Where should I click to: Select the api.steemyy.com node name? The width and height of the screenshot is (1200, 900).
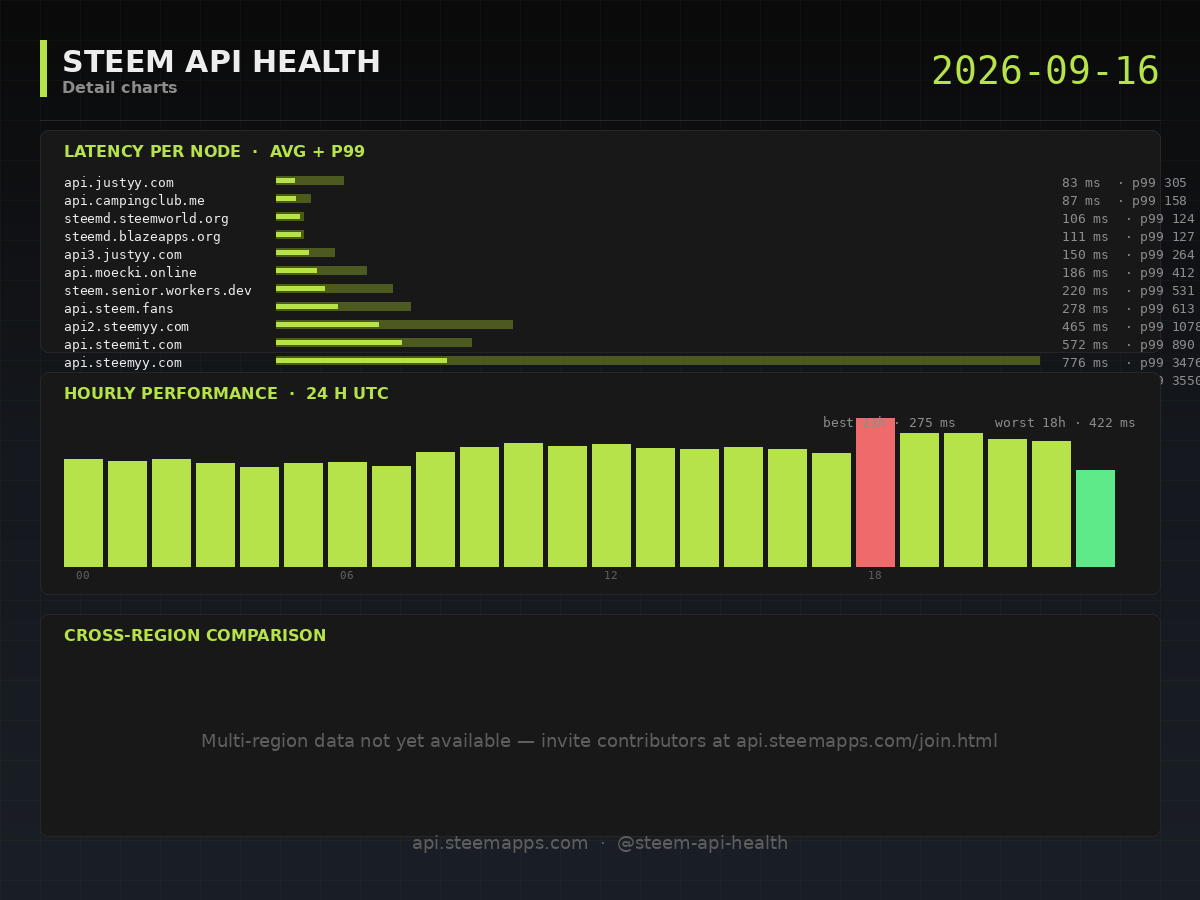coord(123,363)
